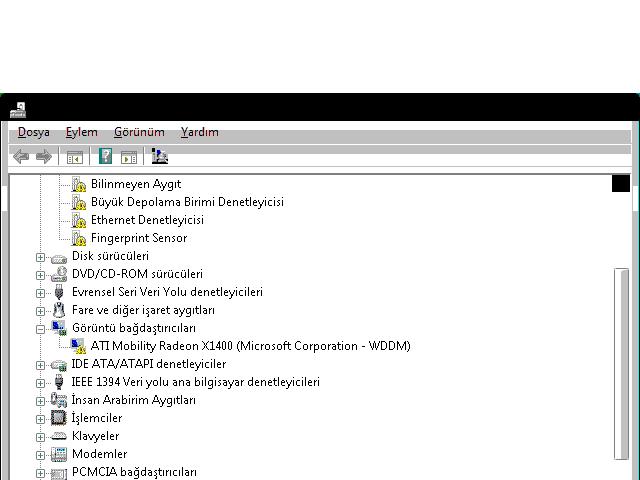640x480 pixels.
Task: Expand IEEE 1394 Veri yolu denetleyicileri node
Action: click(40, 383)
